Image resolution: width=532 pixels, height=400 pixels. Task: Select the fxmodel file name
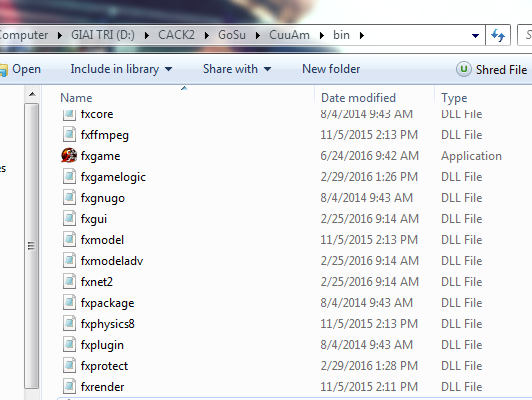pos(102,240)
